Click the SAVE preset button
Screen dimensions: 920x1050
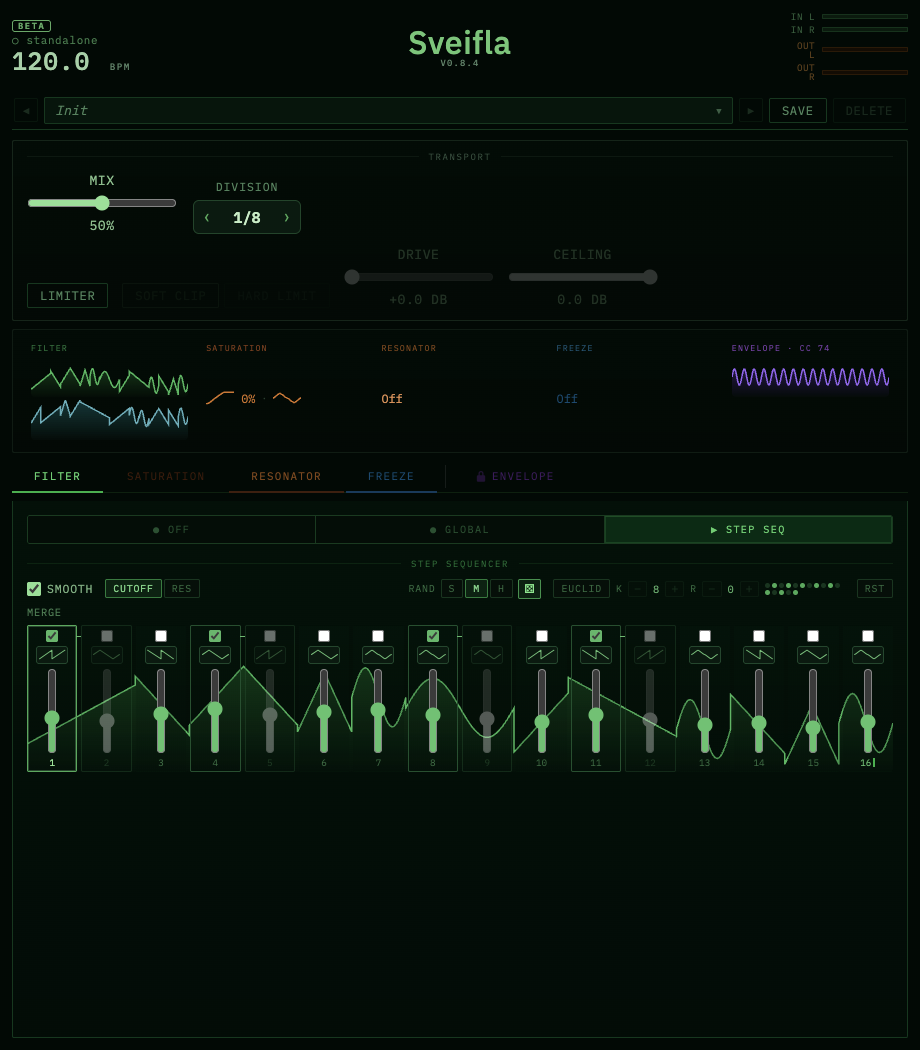[797, 110]
